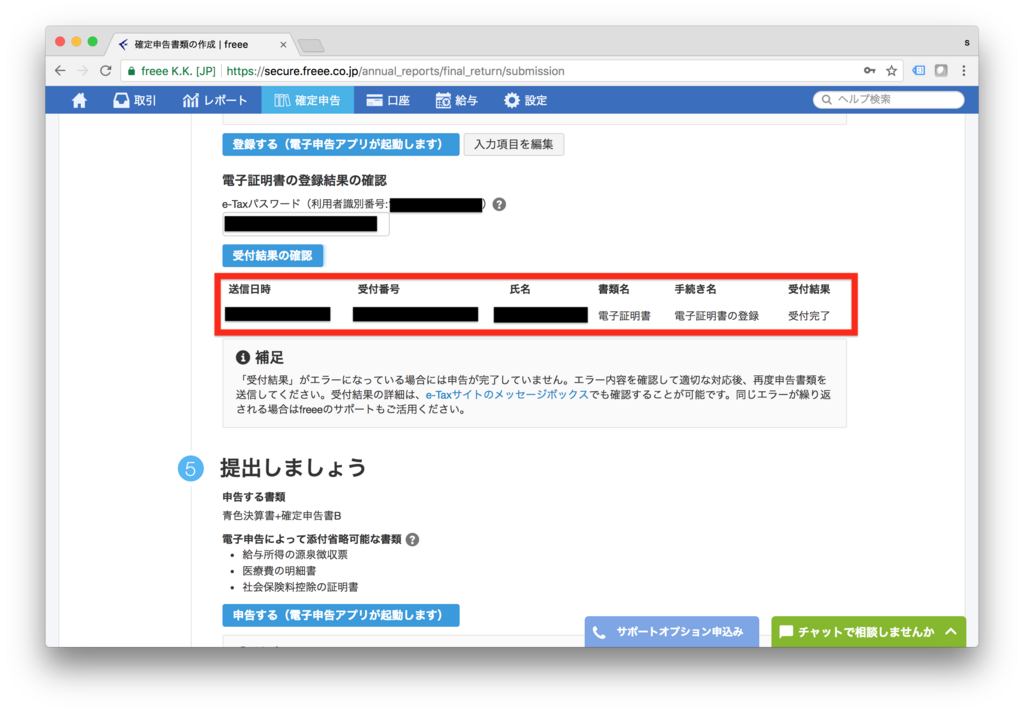Open the チャットで相談しませんか chat widget

869,632
